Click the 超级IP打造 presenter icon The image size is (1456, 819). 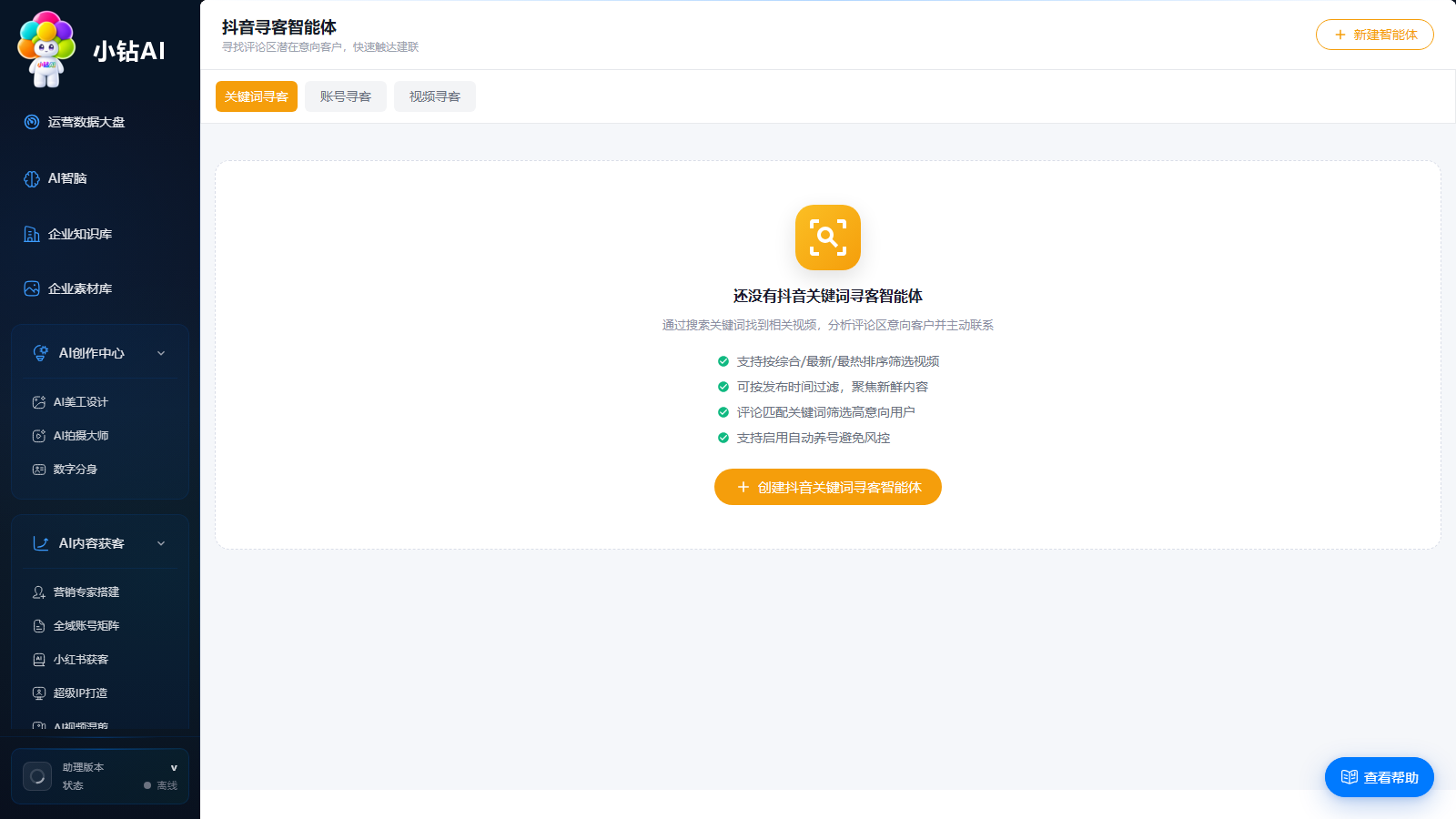point(39,693)
